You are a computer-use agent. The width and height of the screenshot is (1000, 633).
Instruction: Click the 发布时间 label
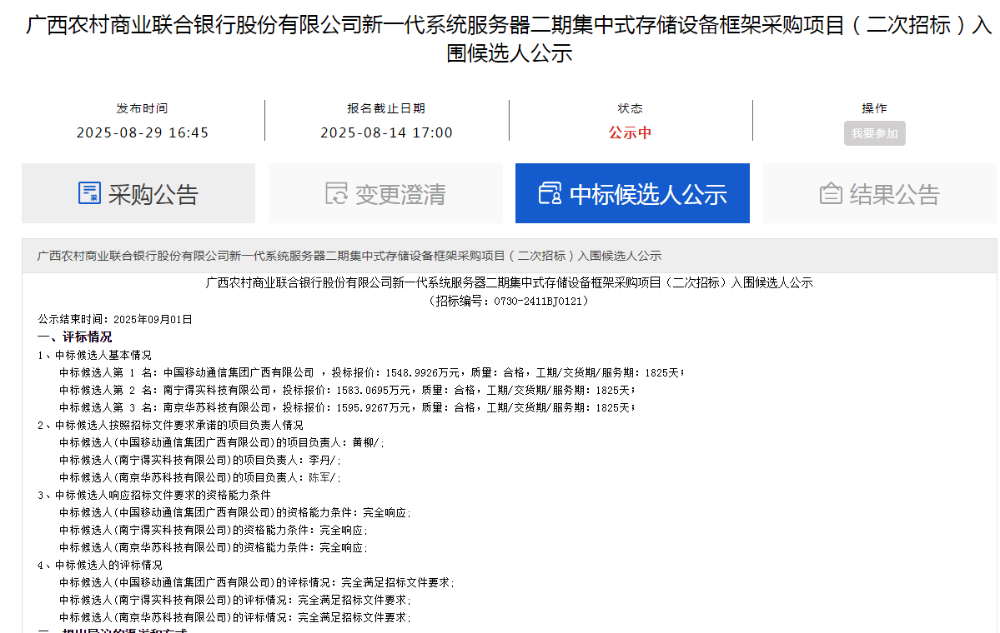[x=142, y=108]
